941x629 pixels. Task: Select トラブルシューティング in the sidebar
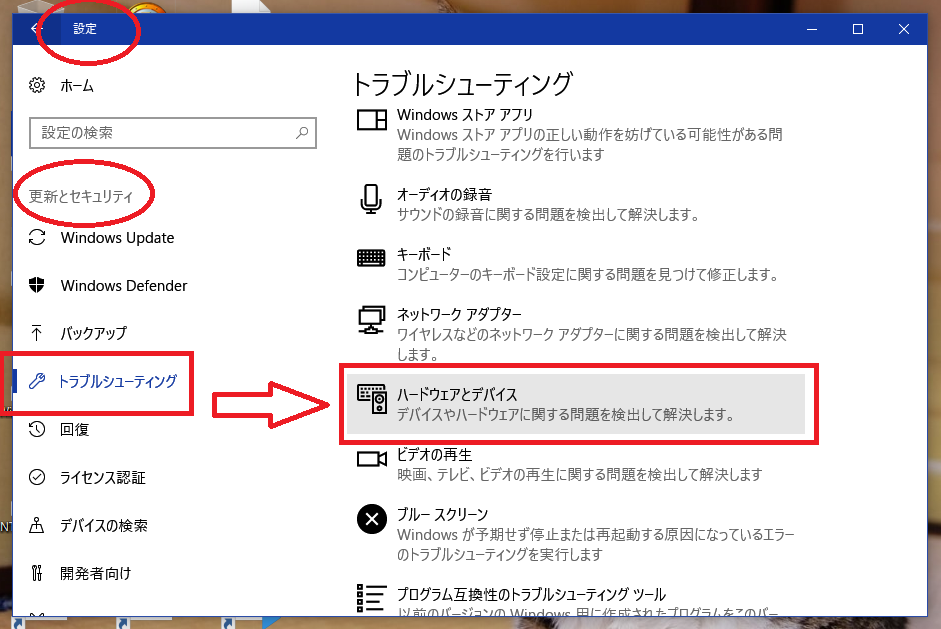[x=118, y=381]
